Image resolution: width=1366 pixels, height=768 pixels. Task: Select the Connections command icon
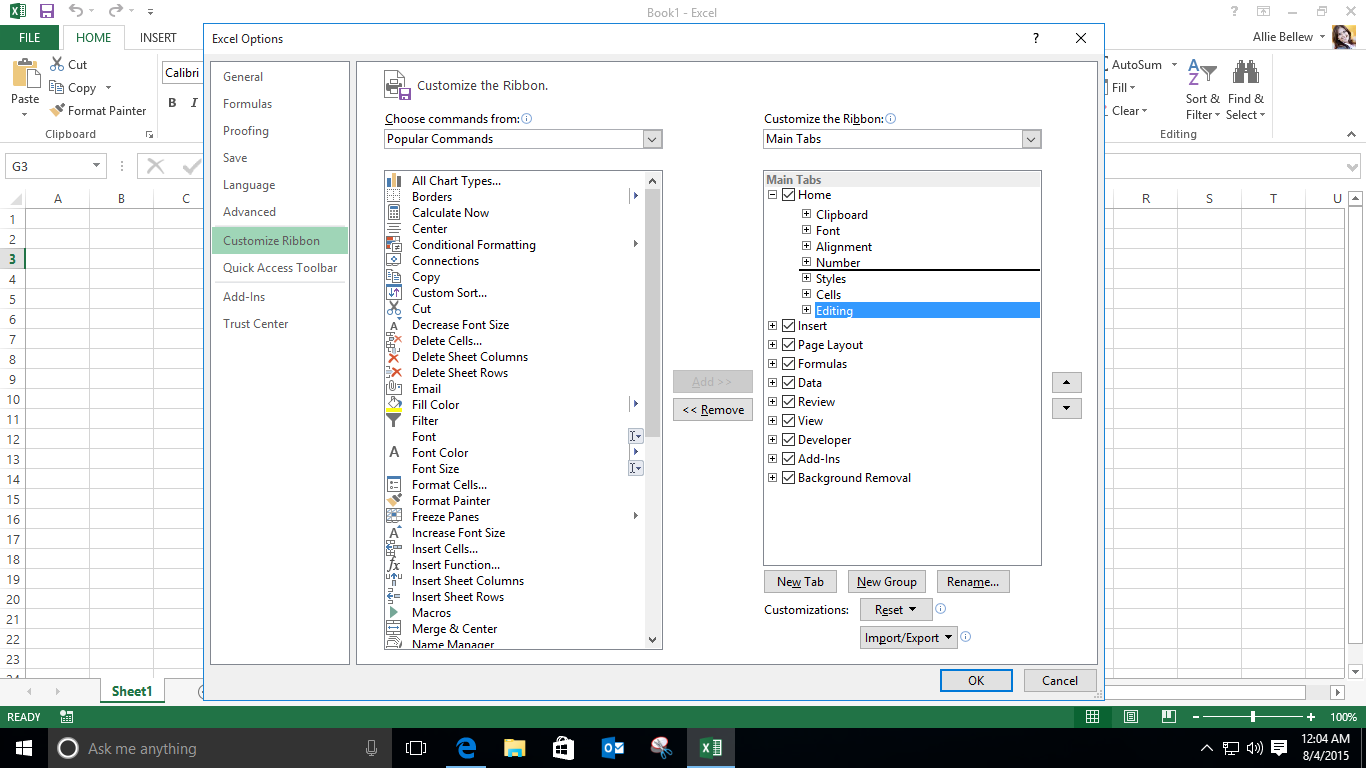coord(394,261)
